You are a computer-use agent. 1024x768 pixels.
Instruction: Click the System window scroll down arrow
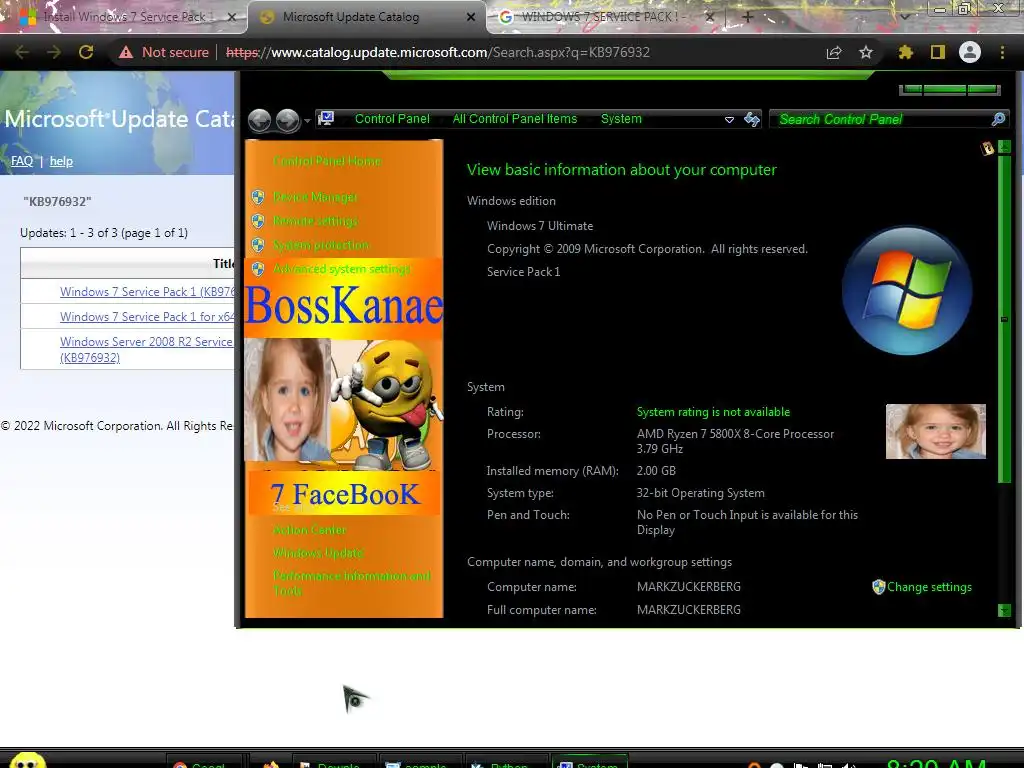tap(1004, 611)
